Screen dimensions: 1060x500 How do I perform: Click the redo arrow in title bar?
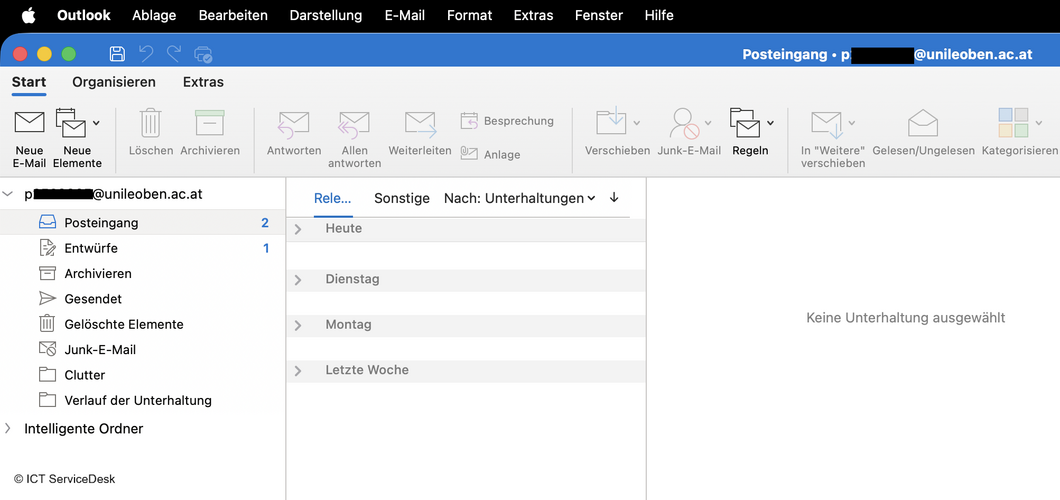tap(174, 54)
